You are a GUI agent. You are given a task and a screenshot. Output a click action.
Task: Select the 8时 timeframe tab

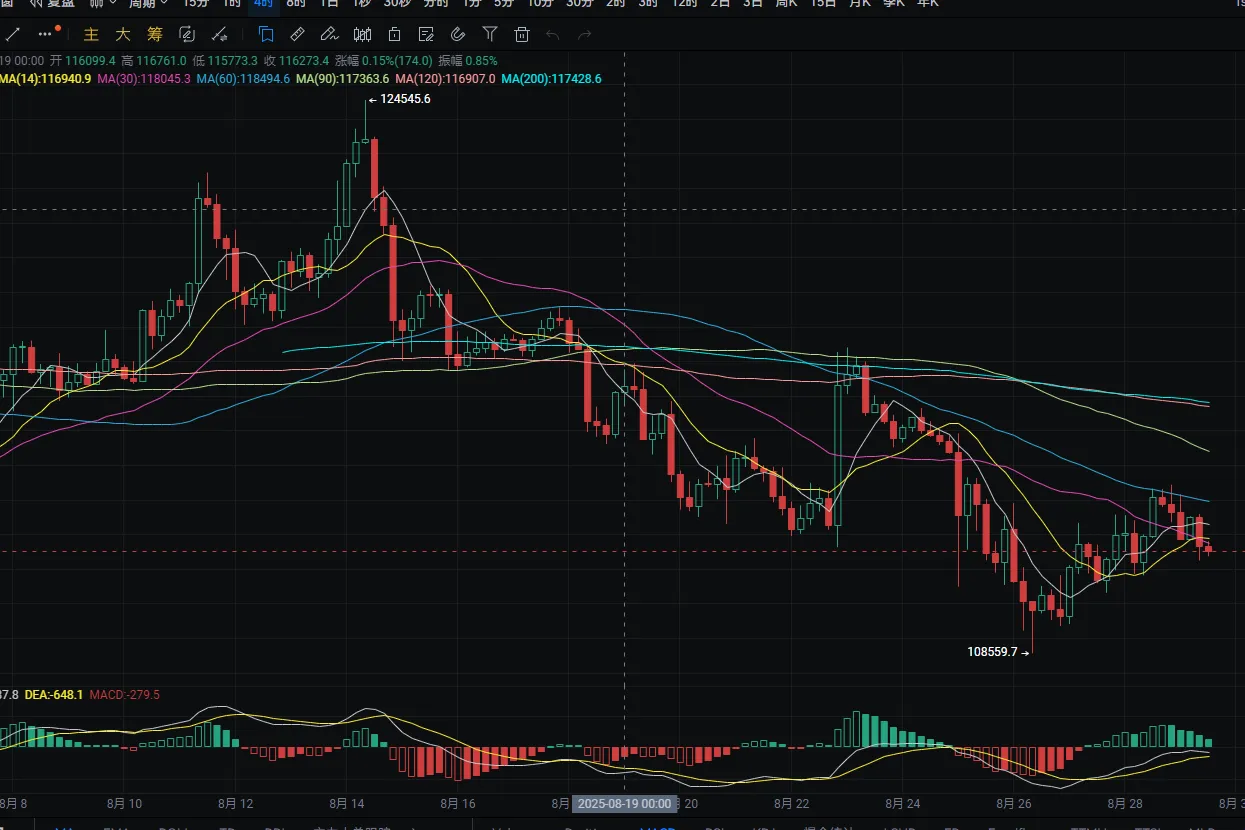[x=296, y=3]
